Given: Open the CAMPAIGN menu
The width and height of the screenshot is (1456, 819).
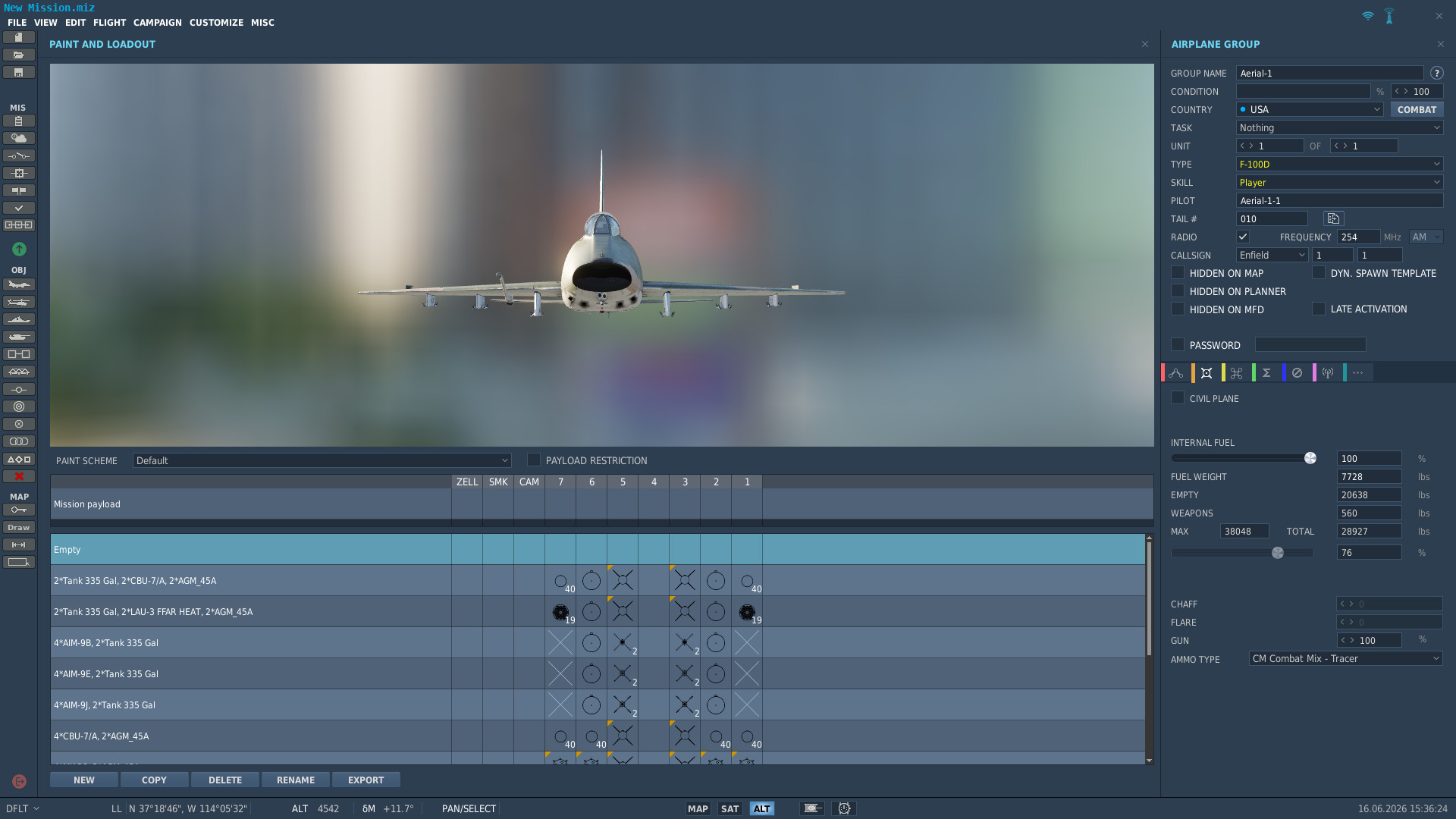Looking at the screenshot, I should (158, 23).
